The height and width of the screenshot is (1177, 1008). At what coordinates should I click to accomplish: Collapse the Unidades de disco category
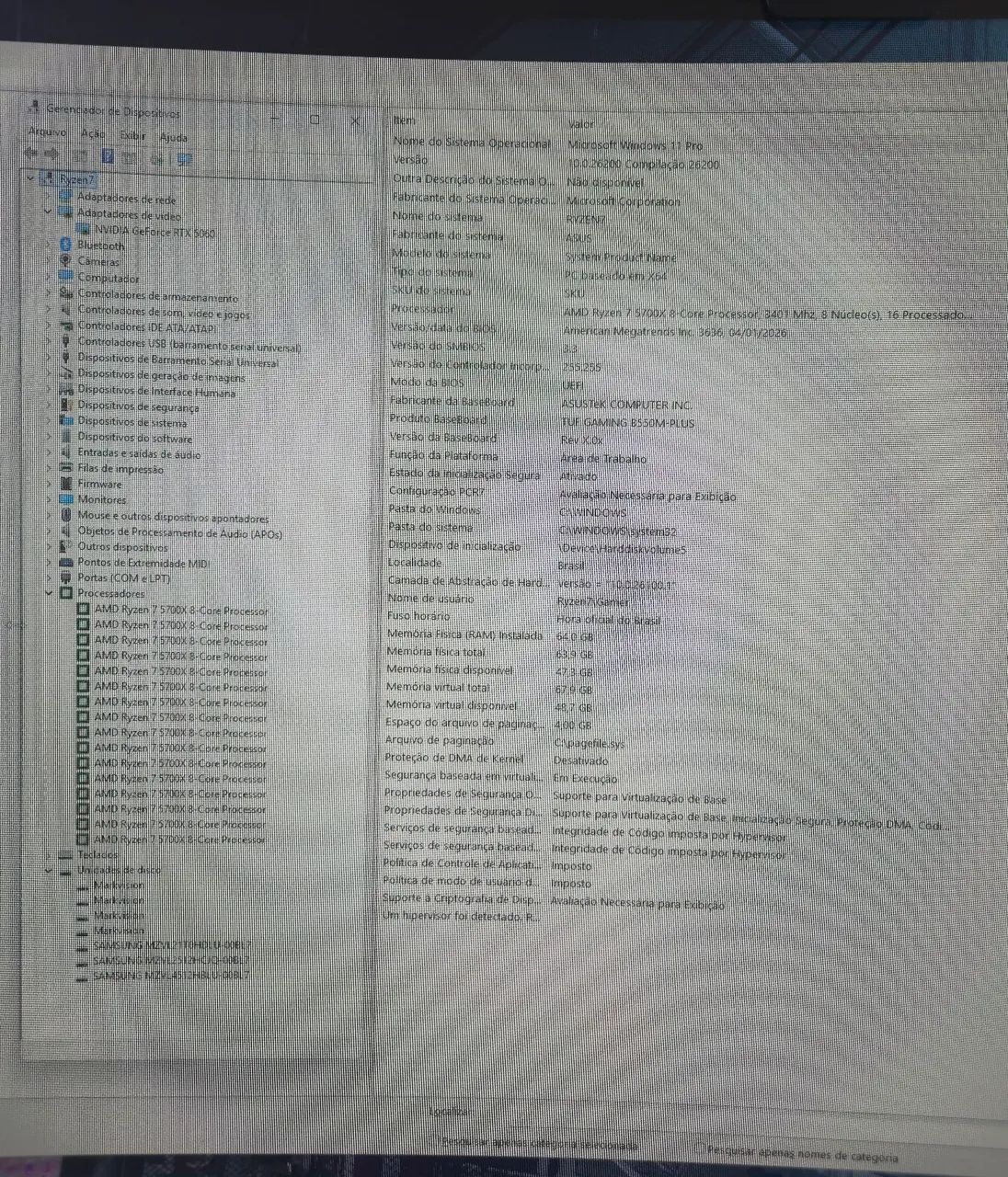coord(49,869)
